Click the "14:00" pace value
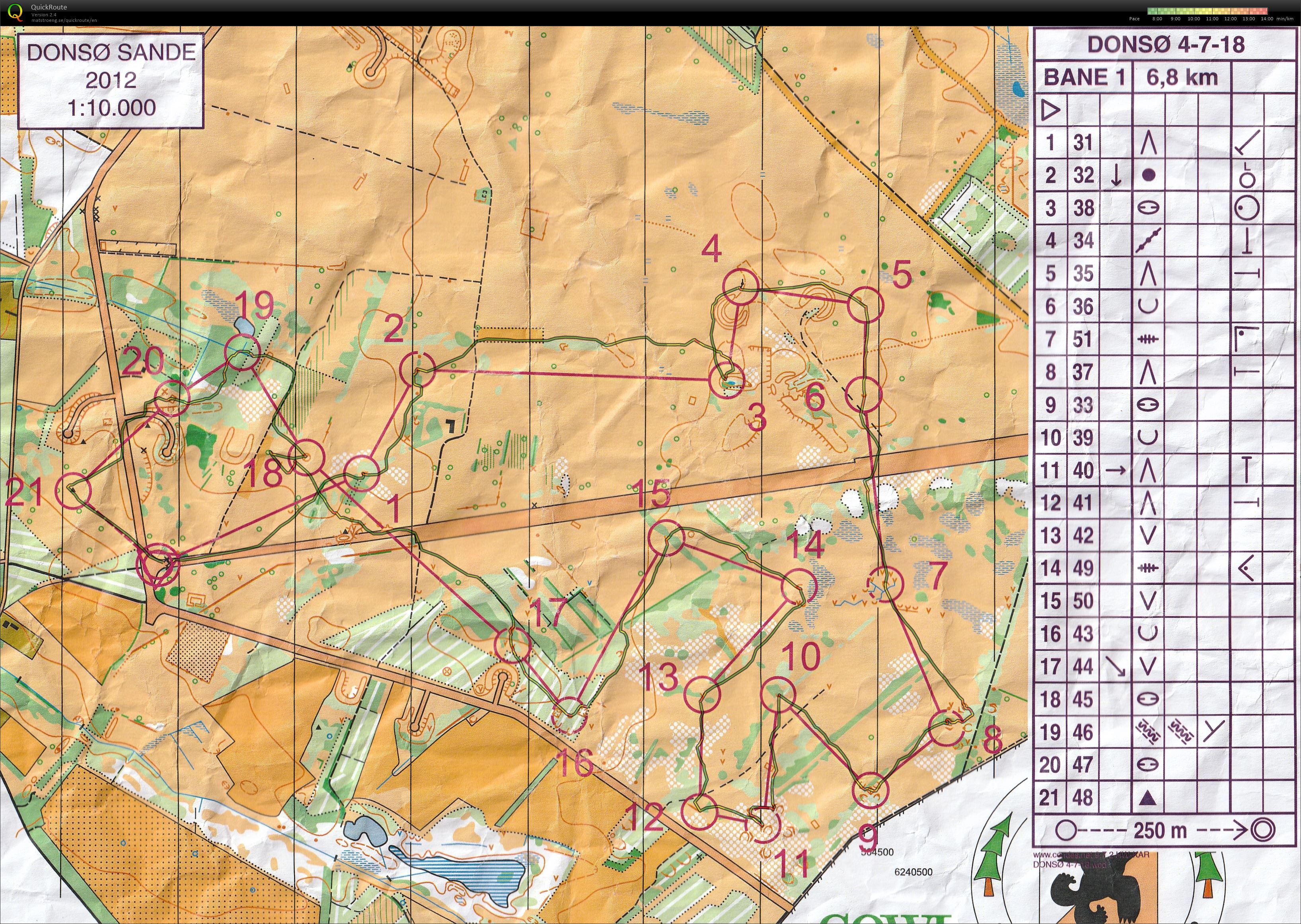 [x=1267, y=19]
